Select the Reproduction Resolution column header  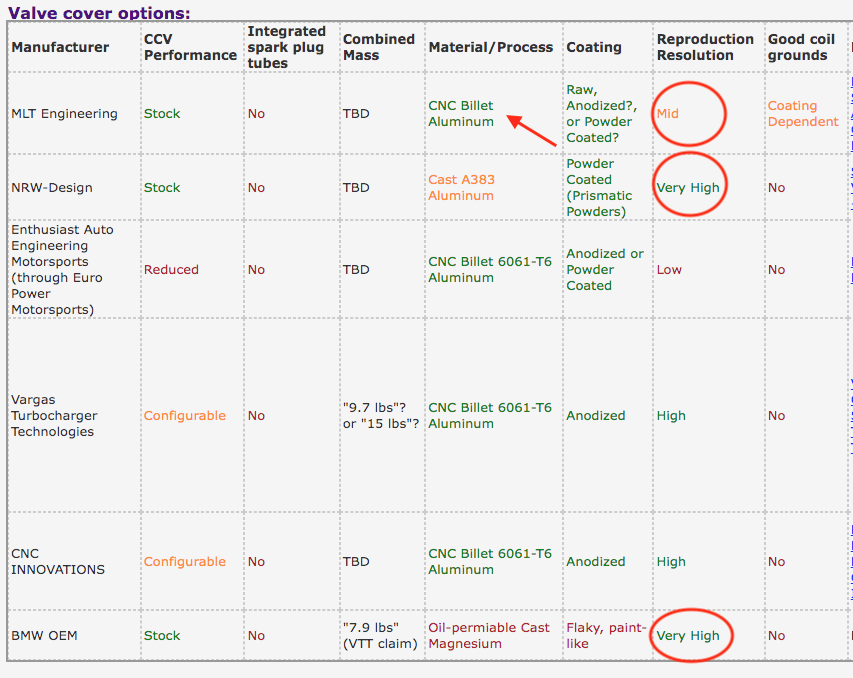click(x=705, y=47)
